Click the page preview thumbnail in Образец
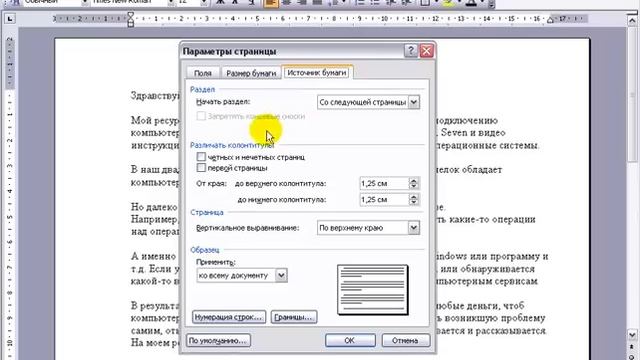Image resolution: width=640 pixels, height=360 pixels. click(373, 290)
